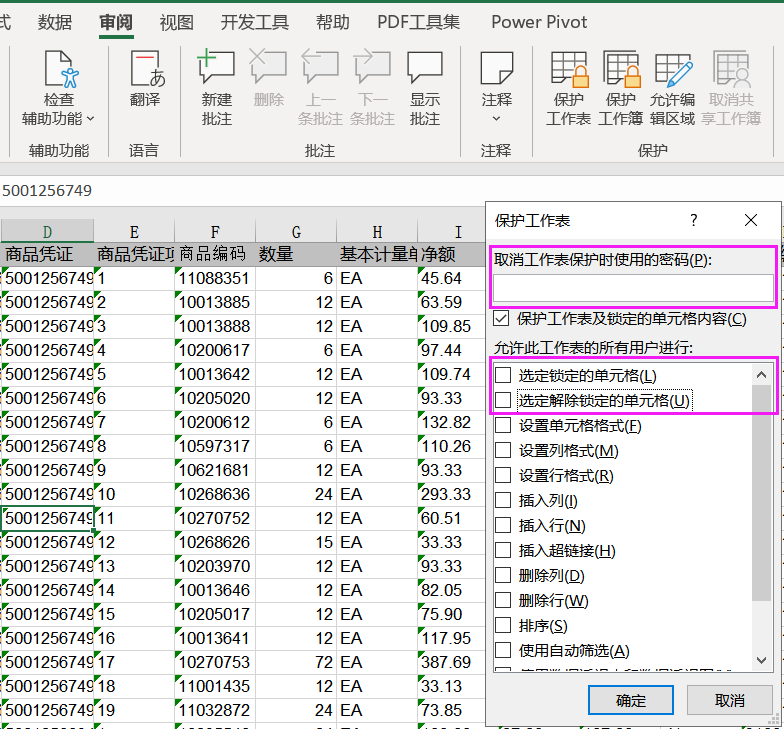The width and height of the screenshot is (784, 729).
Task: Open 允许编辑区域 allow edit ranges
Action: pos(672,88)
